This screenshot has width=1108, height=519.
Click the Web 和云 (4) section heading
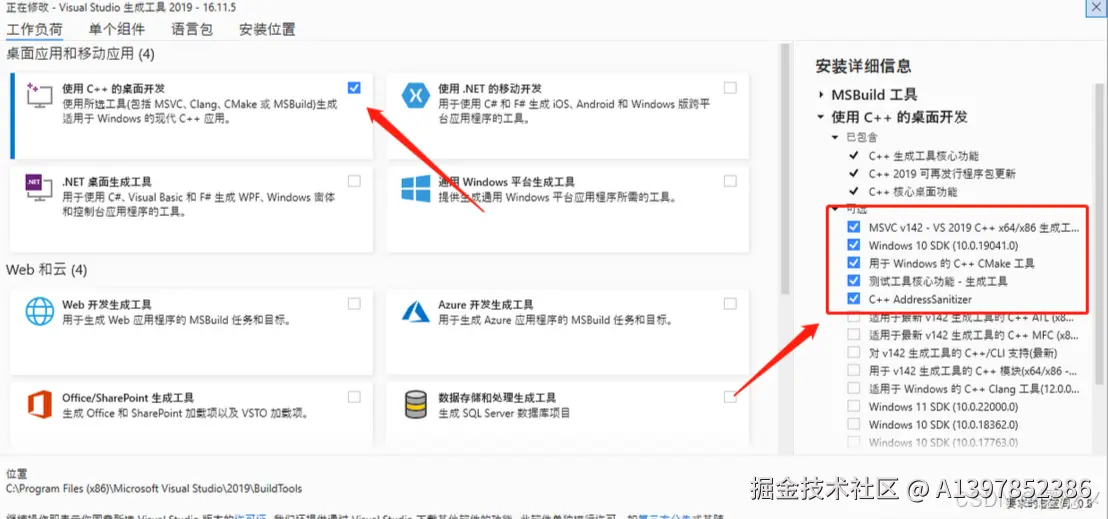point(47,269)
